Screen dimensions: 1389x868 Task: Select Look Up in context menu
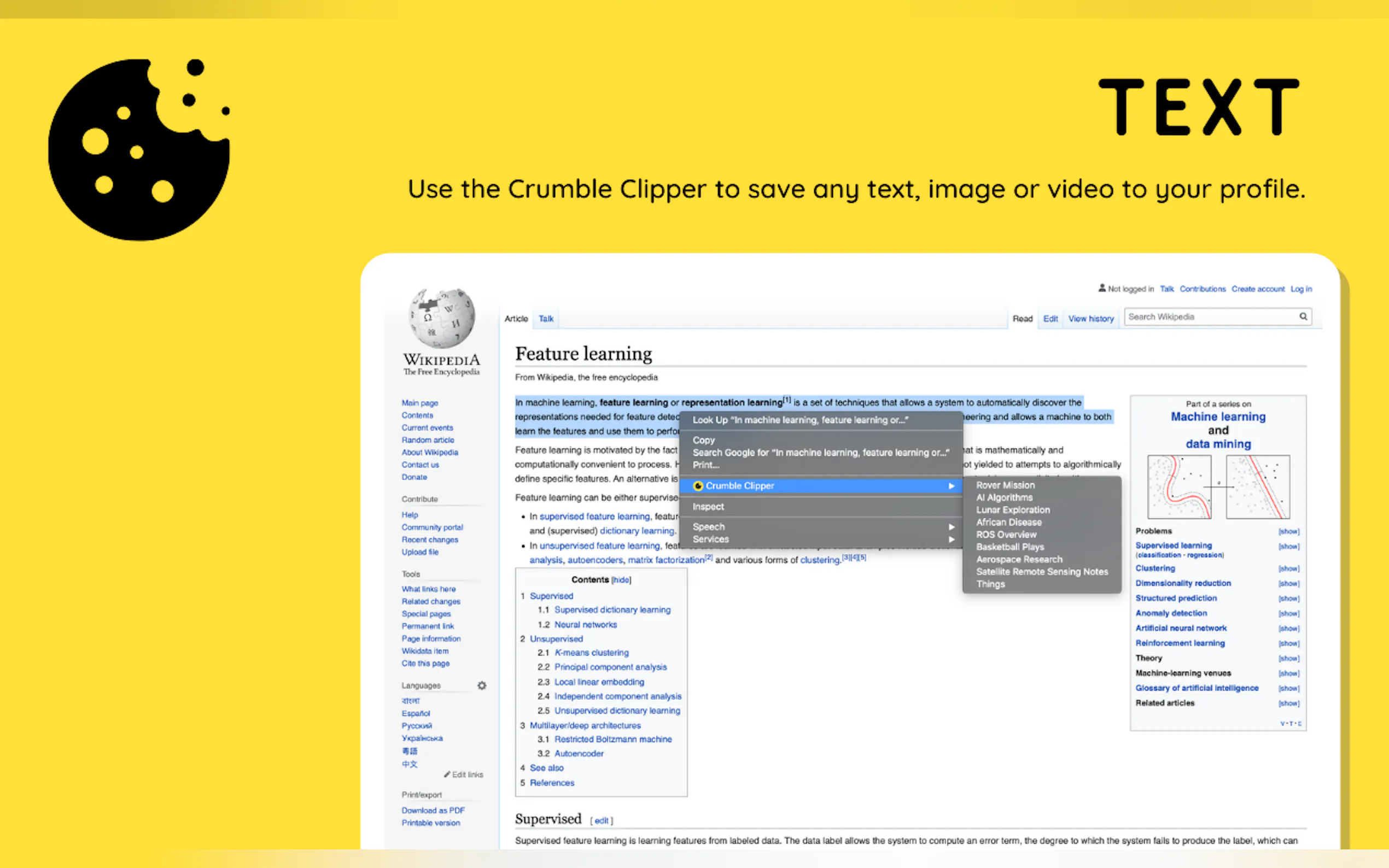(x=800, y=420)
